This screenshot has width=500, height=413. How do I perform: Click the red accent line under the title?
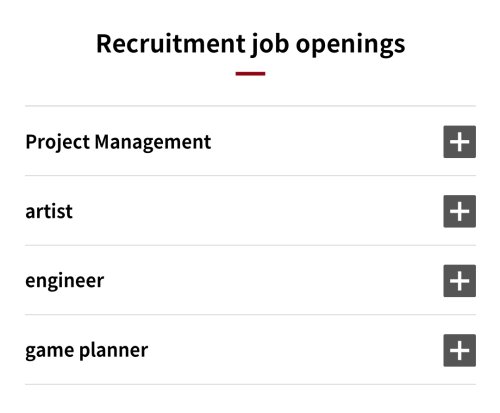pyautogui.click(x=250, y=74)
